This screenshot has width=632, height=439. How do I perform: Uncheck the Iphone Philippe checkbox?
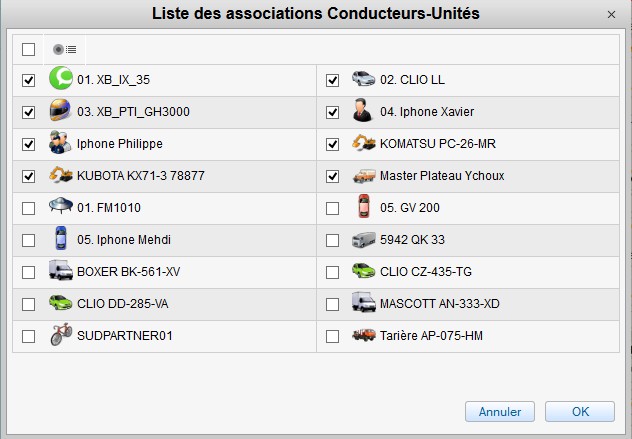pos(28,144)
